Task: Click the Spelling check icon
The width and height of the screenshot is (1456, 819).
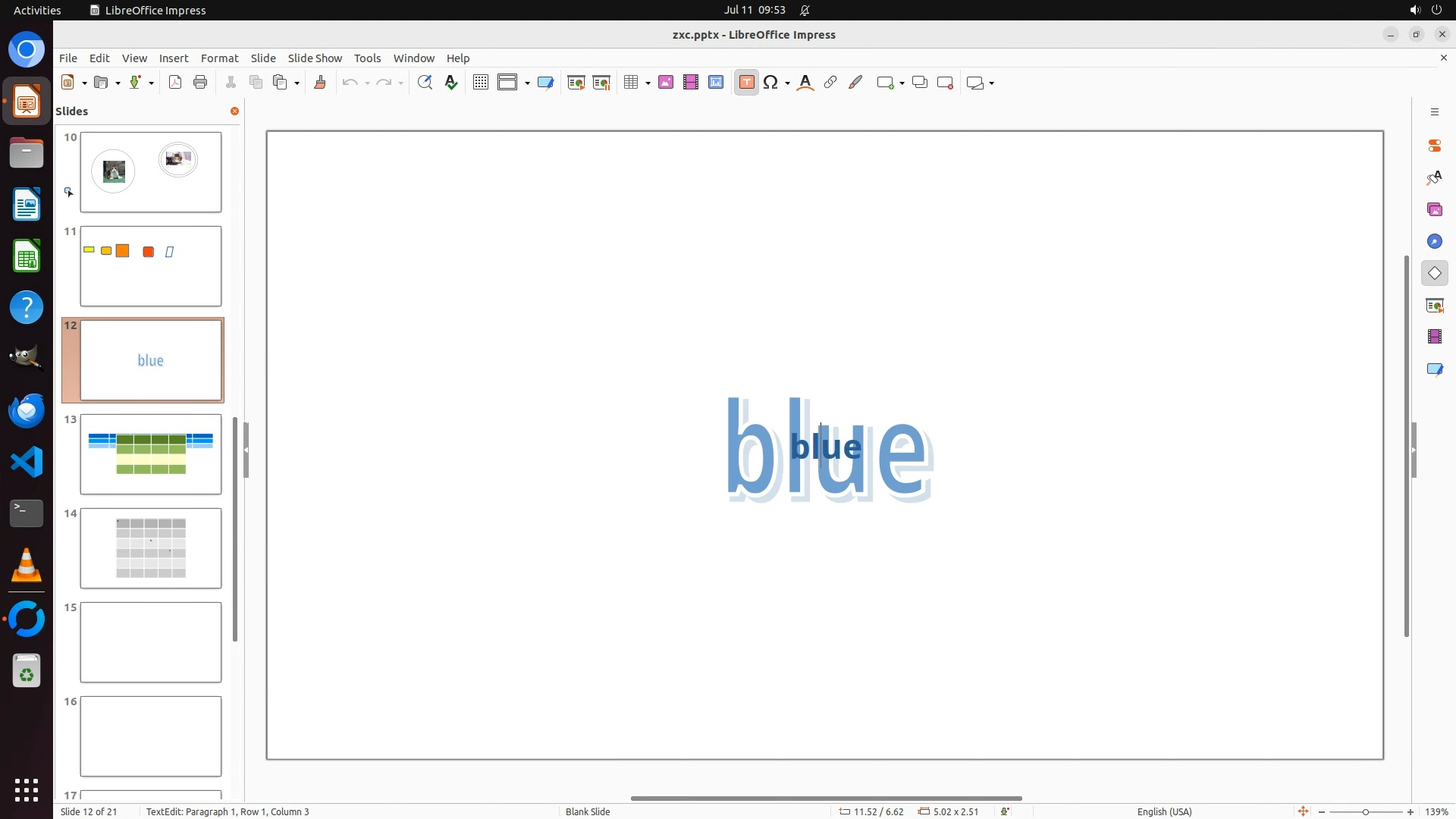Action: click(451, 83)
